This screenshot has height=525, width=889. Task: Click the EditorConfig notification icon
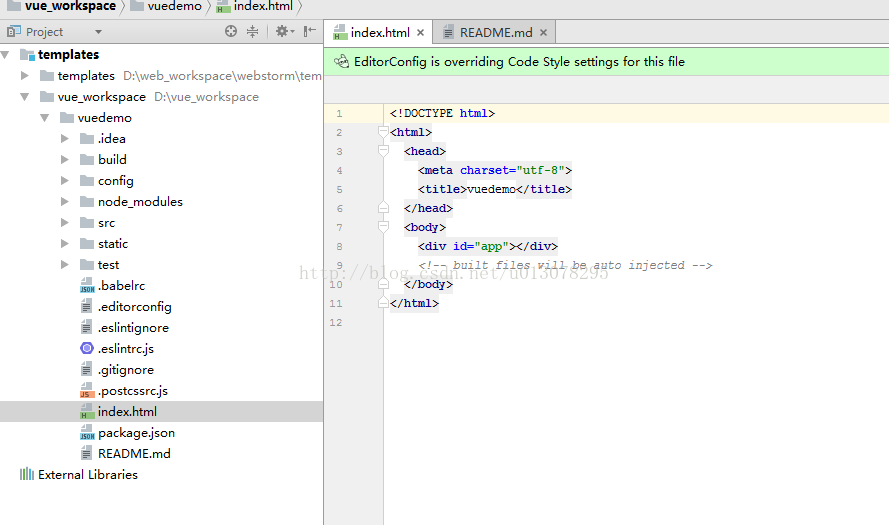tap(341, 61)
